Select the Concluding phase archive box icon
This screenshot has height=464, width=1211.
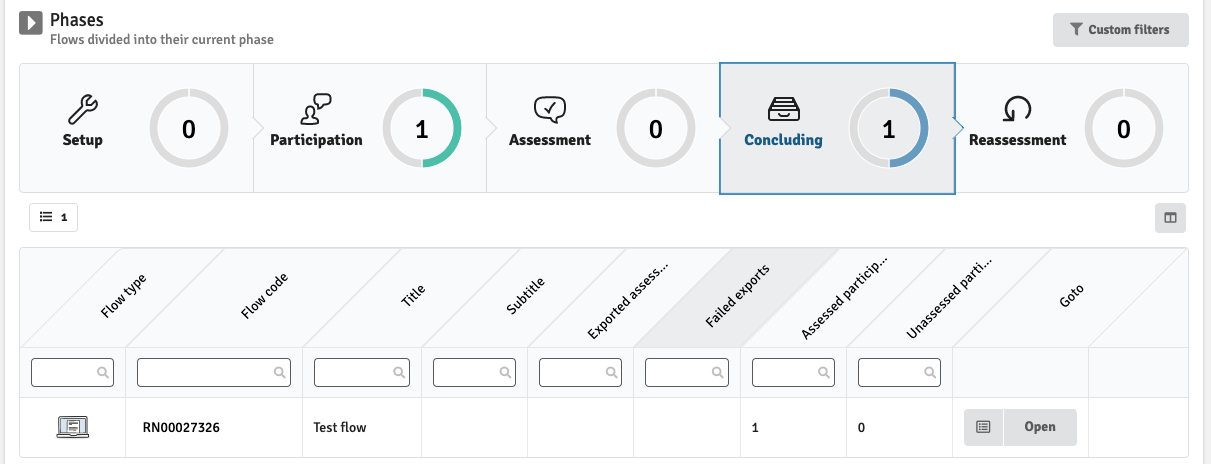(783, 107)
